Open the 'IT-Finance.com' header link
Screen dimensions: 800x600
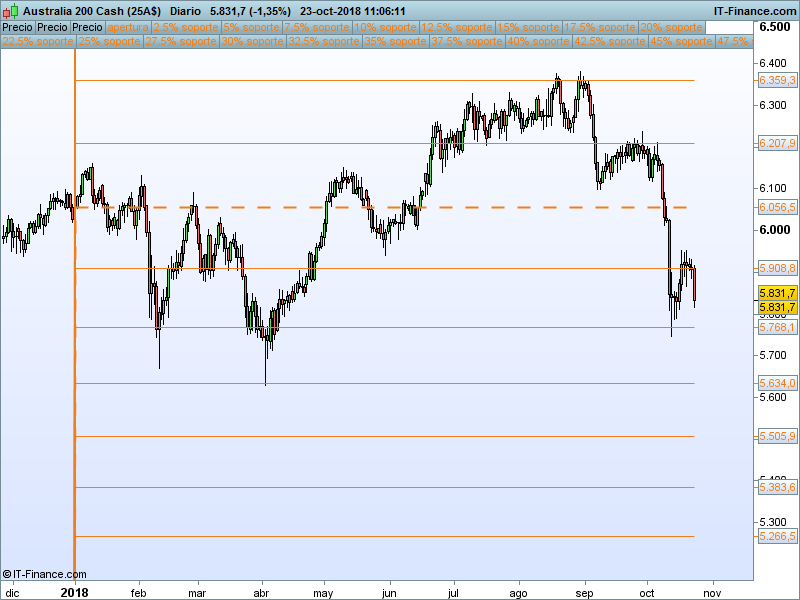[754, 11]
